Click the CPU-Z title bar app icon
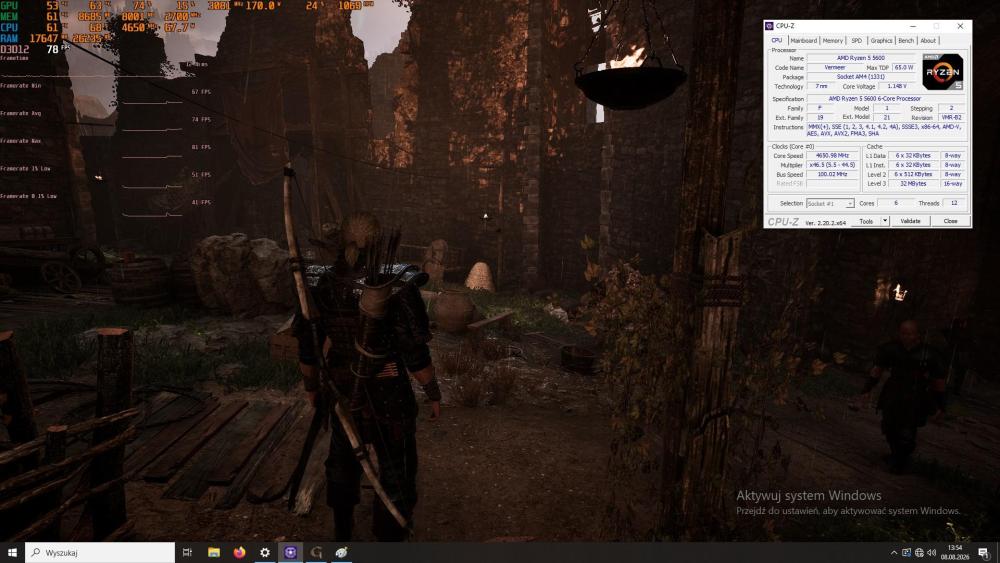Screen dimensions: 1000x563 (x=770, y=26)
